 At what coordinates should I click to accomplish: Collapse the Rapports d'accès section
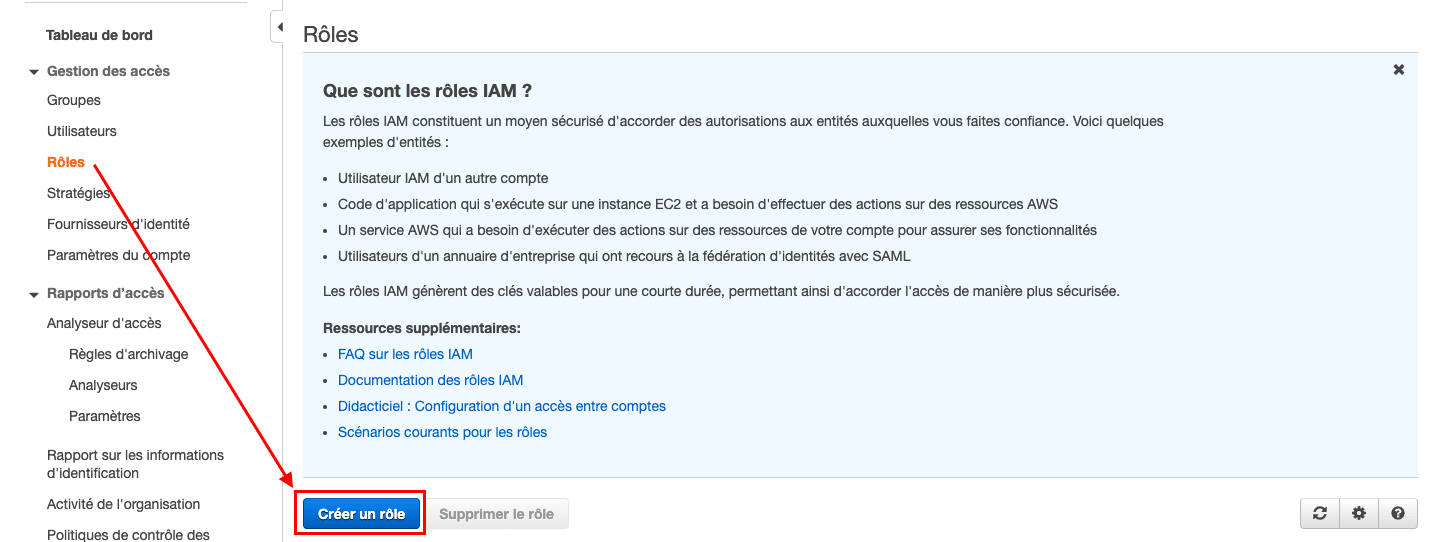coord(34,294)
